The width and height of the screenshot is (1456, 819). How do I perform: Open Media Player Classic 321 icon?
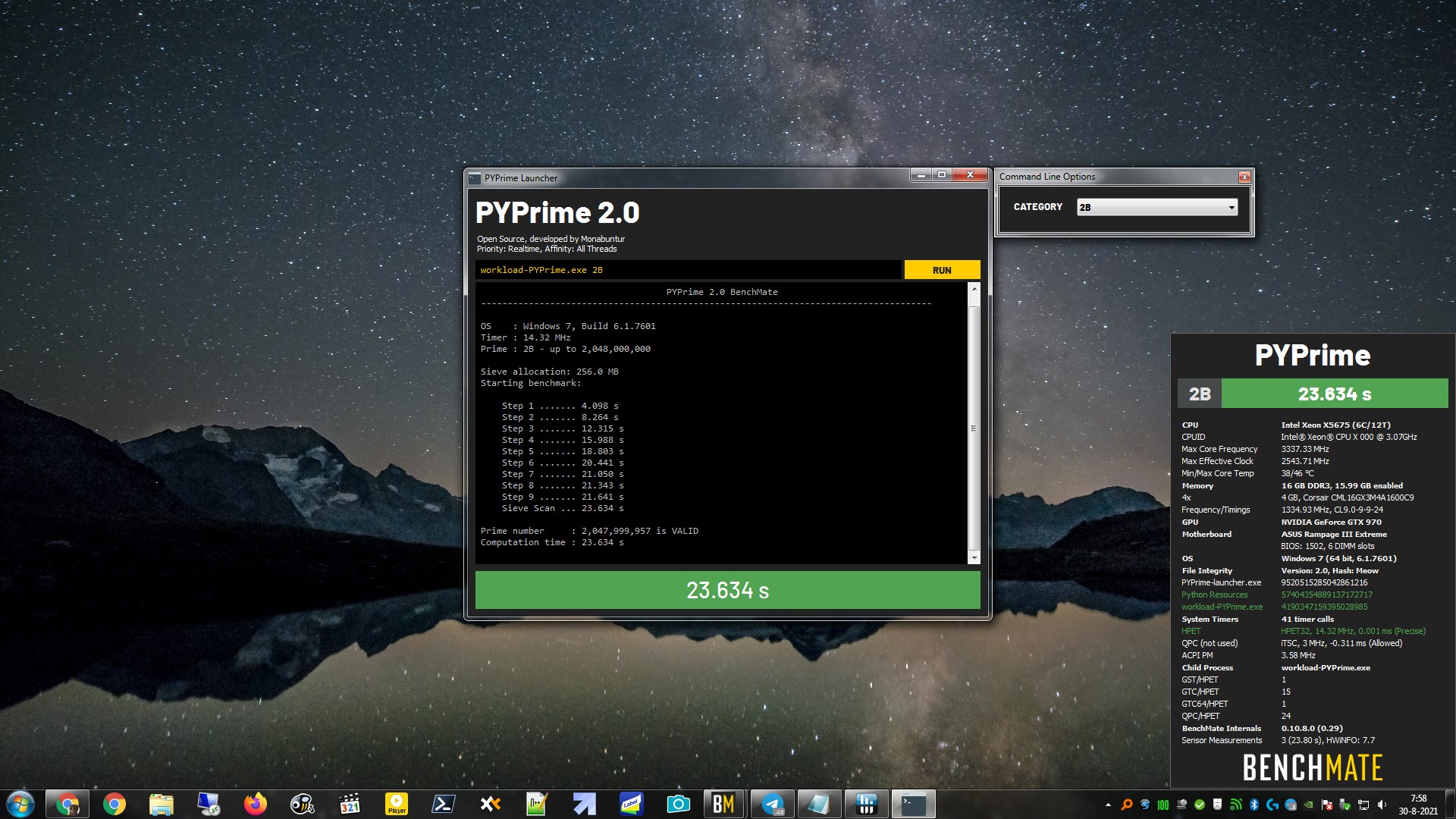coord(350,804)
